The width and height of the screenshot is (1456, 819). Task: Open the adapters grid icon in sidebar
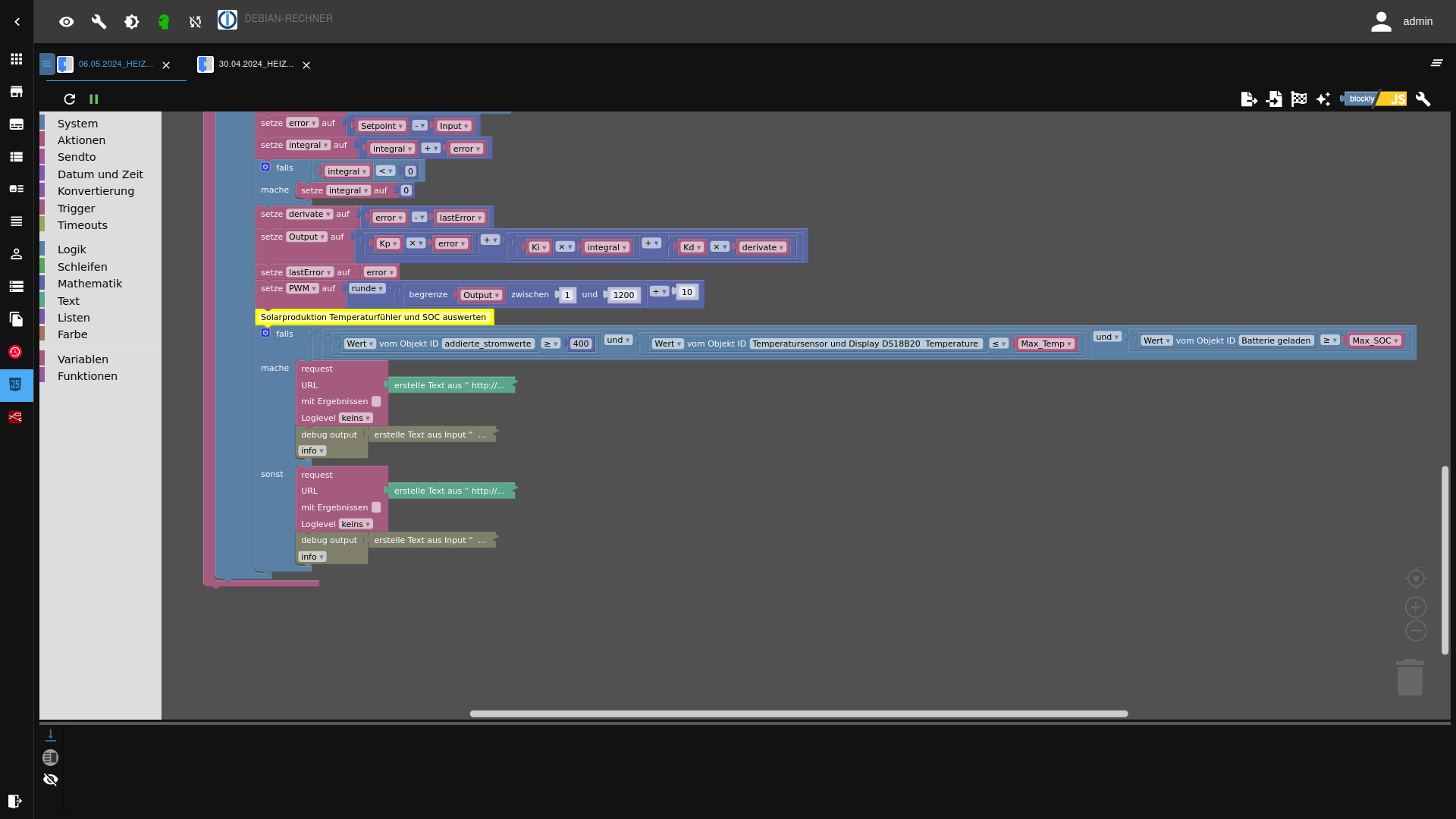[x=16, y=59]
